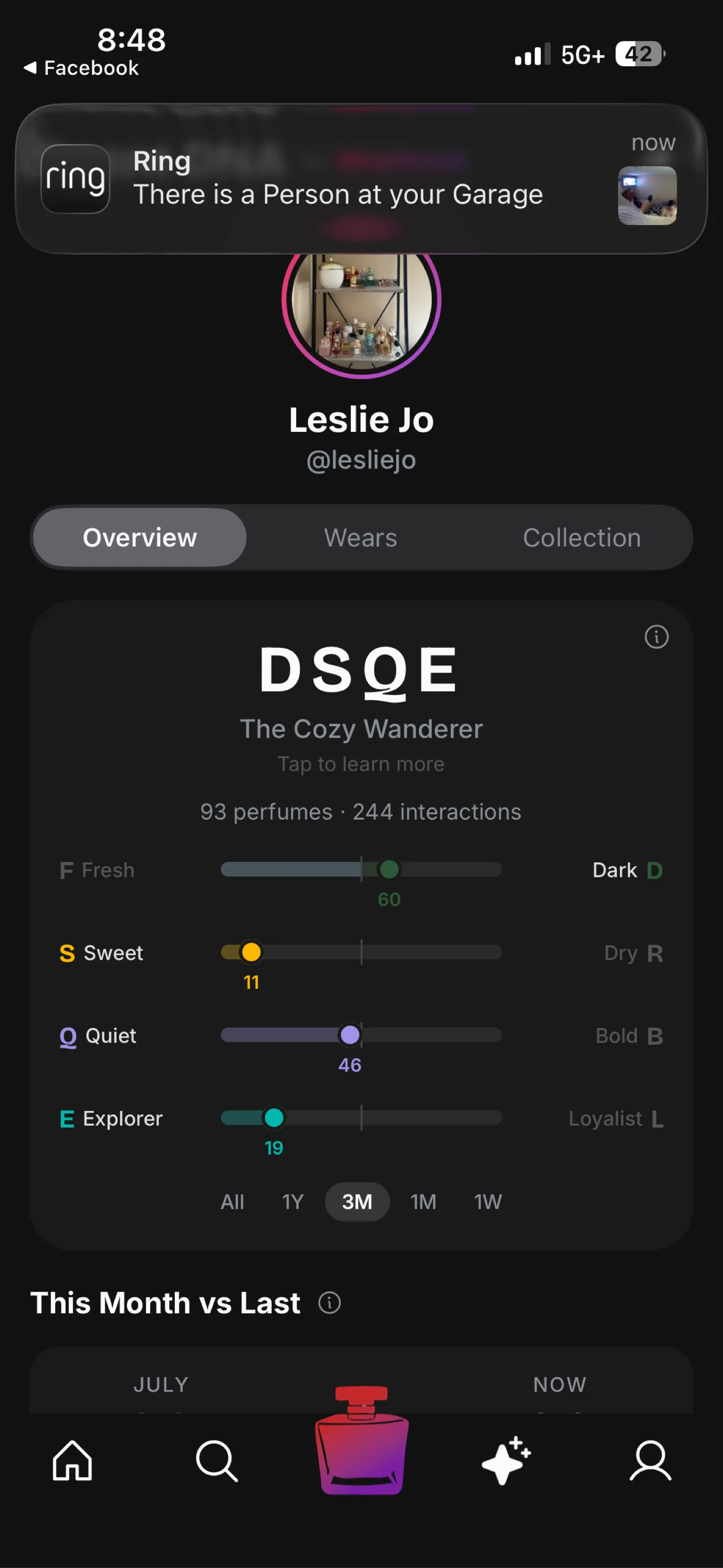Switch to the Wears tab
This screenshot has height=1568, width=723.
click(361, 537)
